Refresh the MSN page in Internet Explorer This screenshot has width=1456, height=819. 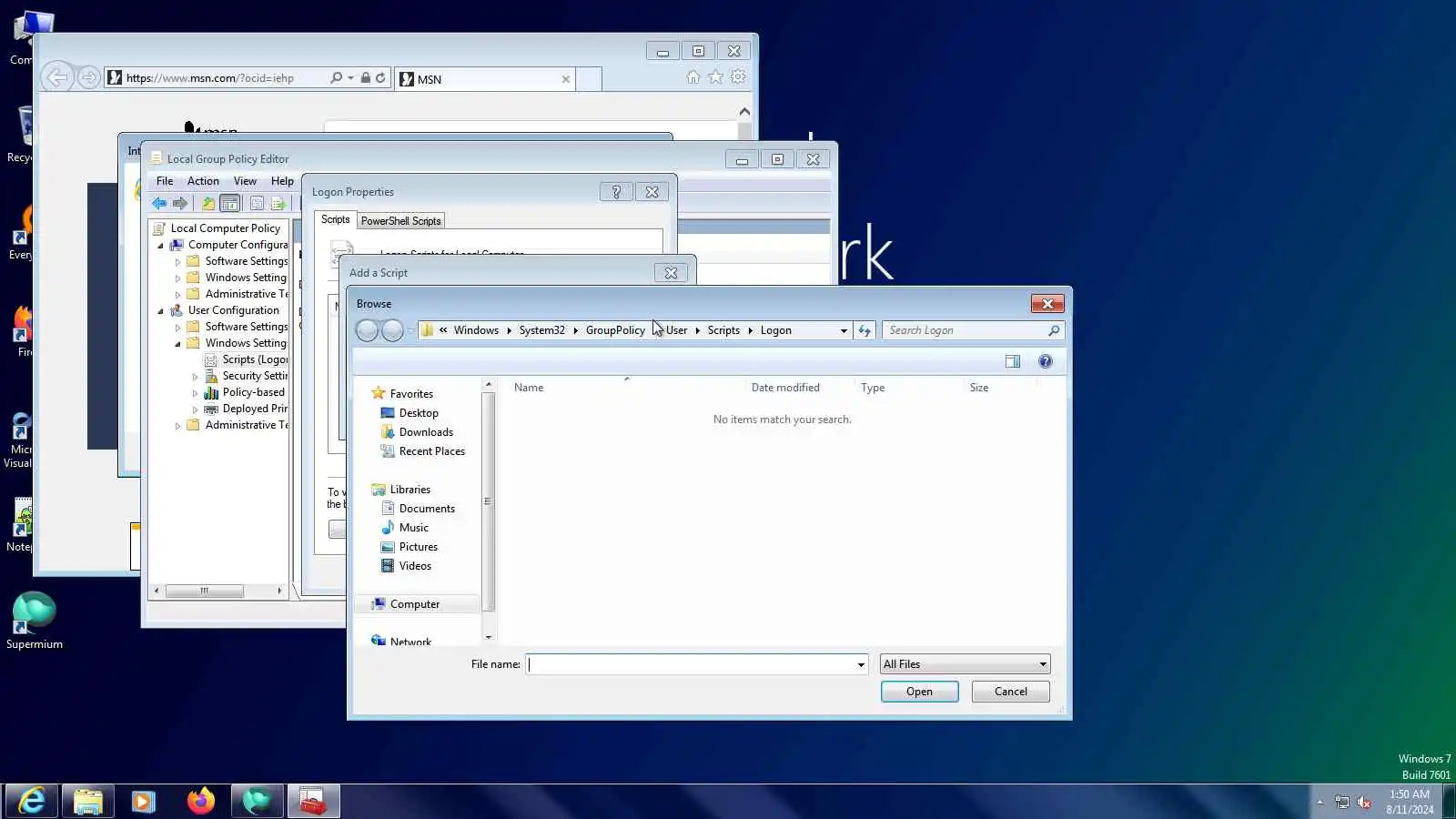pyautogui.click(x=380, y=78)
